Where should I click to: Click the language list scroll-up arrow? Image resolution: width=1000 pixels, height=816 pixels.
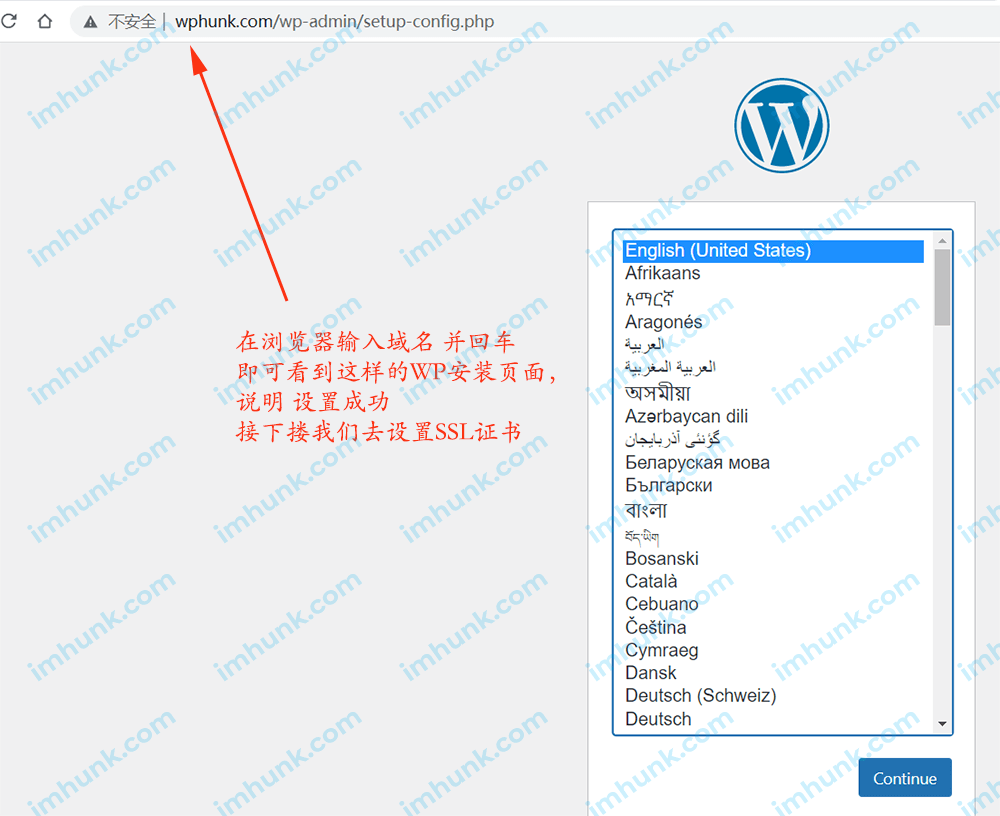[942, 241]
